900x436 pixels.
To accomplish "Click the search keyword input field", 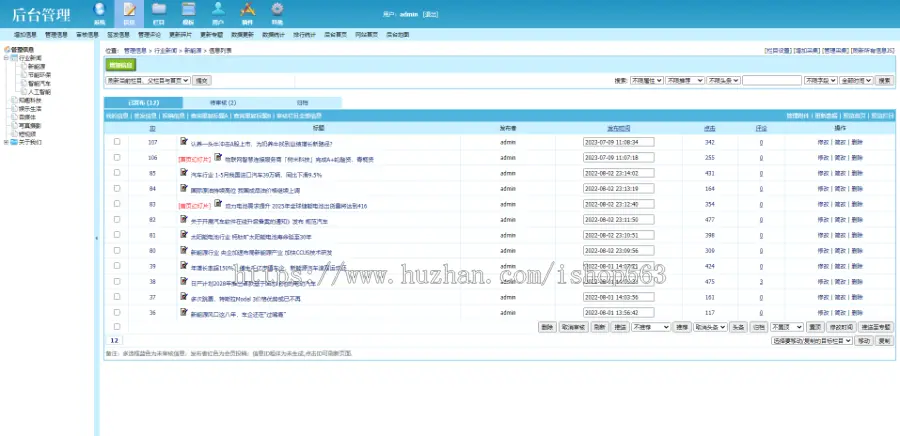I will (x=771, y=80).
